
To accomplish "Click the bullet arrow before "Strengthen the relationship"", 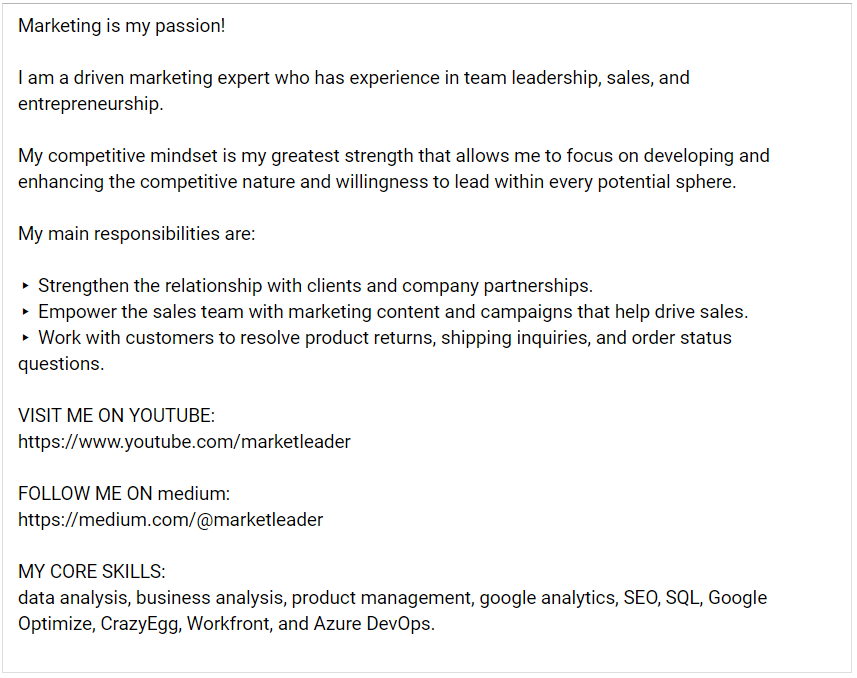I will (x=26, y=286).
